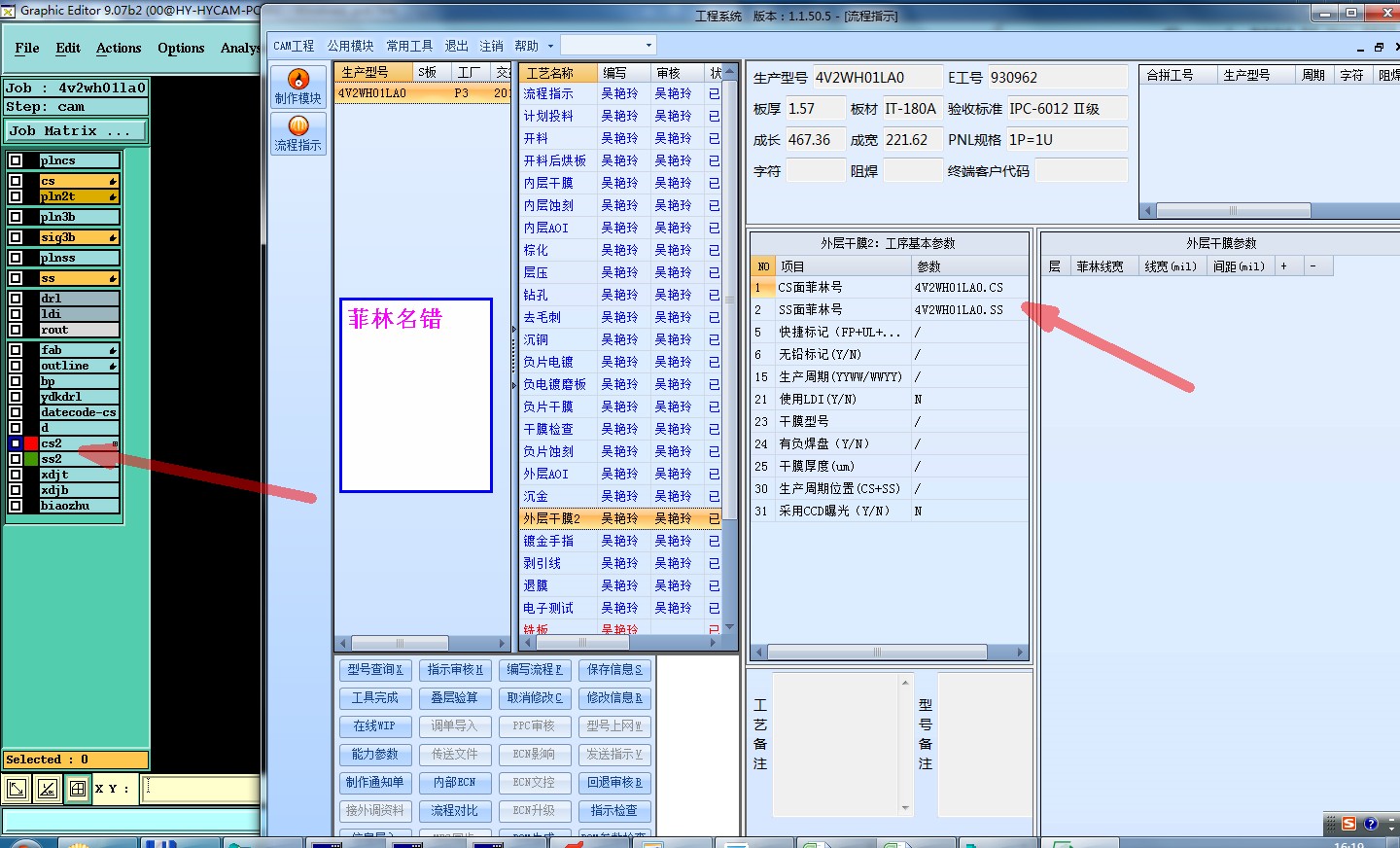This screenshot has width=1400, height=848.
Task: Click the 指示审核H button
Action: point(455,669)
